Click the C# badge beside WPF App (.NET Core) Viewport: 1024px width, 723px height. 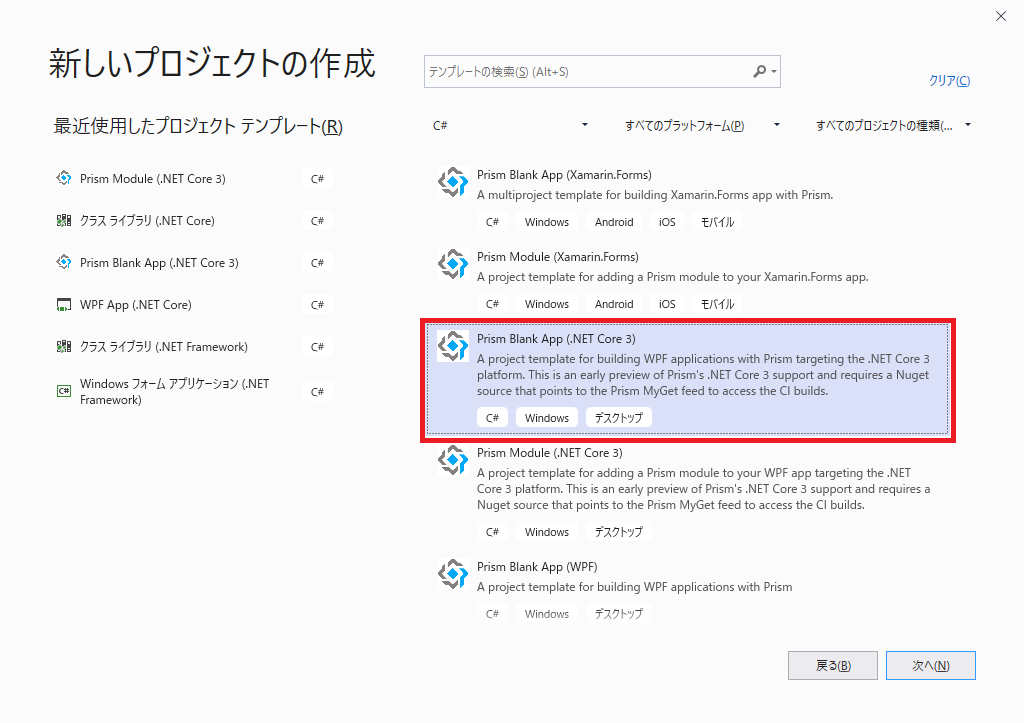click(x=317, y=305)
